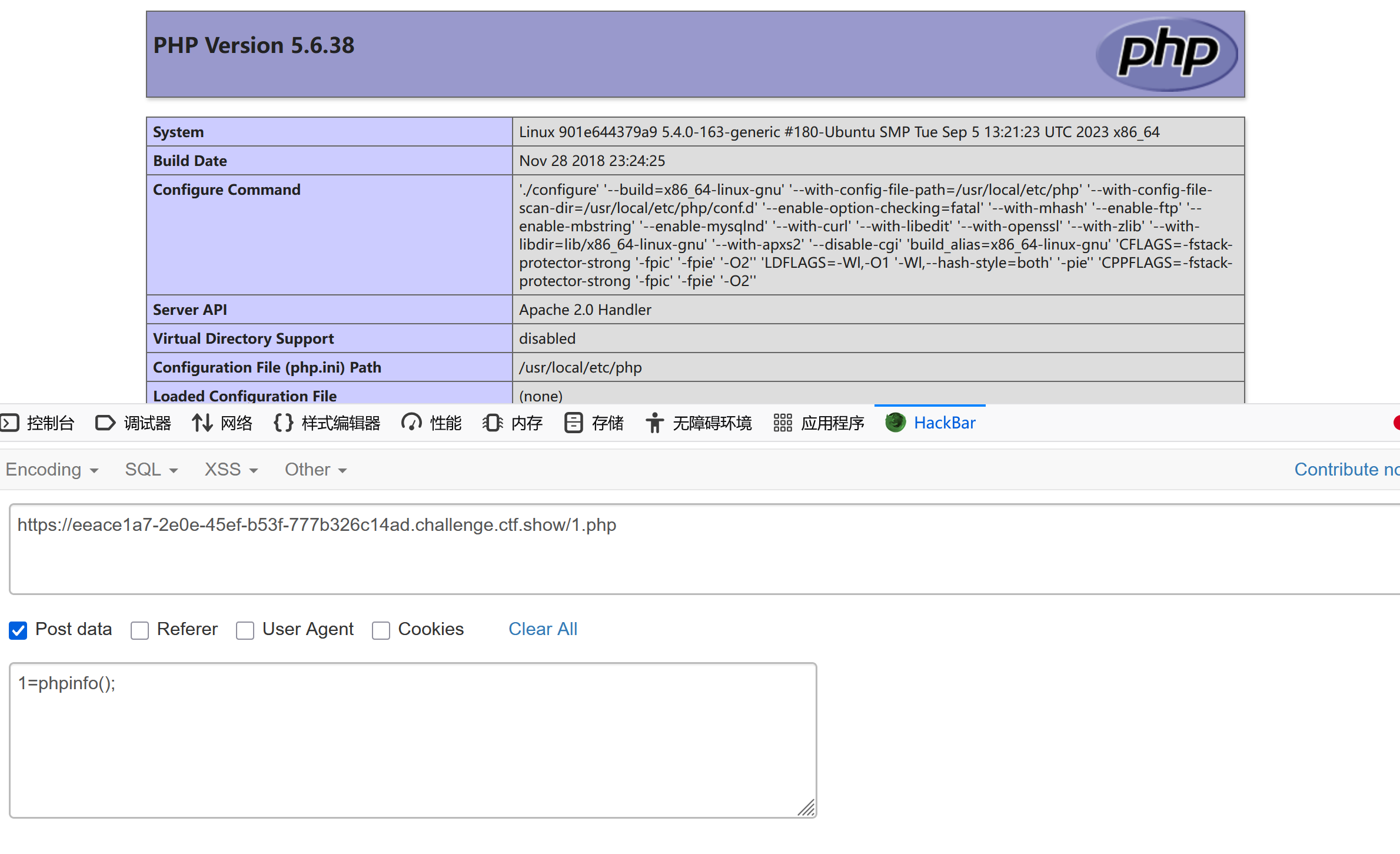The width and height of the screenshot is (1400, 854).
Task: Click the Clear All link
Action: (x=543, y=629)
